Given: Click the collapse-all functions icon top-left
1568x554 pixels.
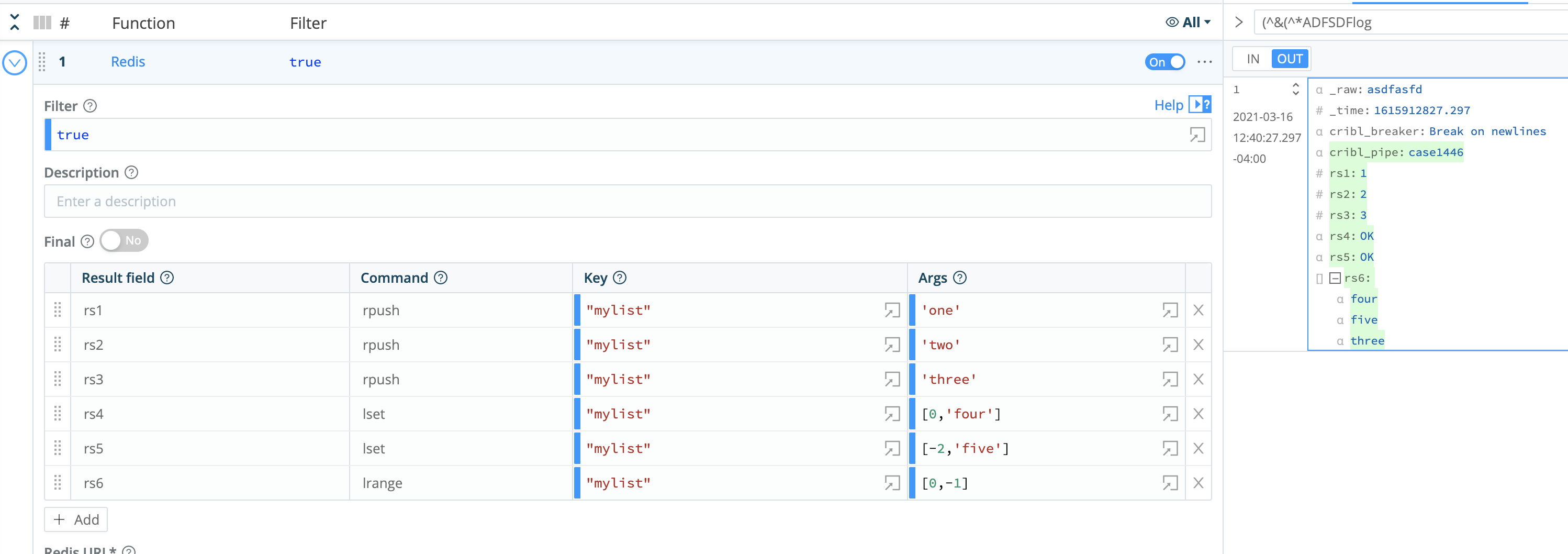Looking at the screenshot, I should 15,22.
